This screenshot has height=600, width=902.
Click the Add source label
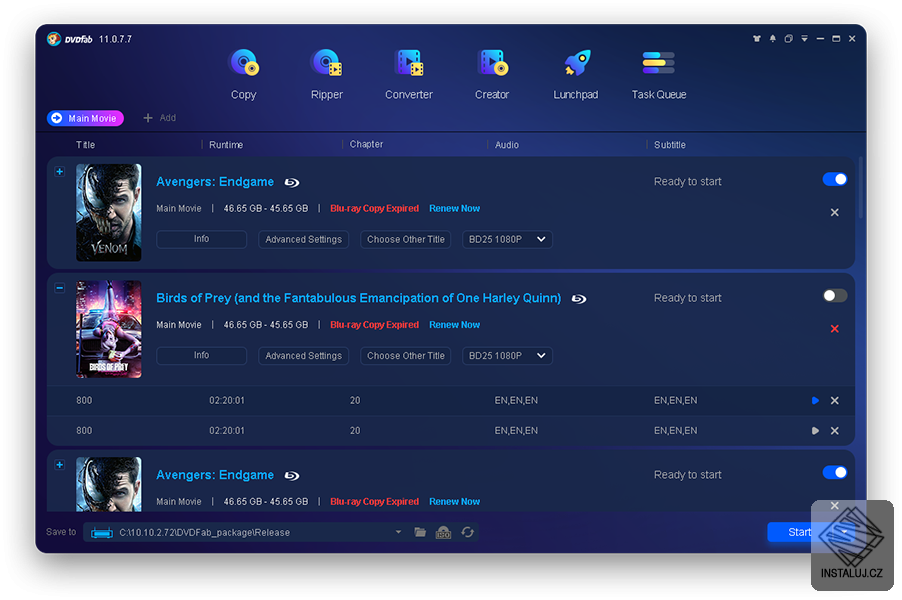[x=167, y=118]
